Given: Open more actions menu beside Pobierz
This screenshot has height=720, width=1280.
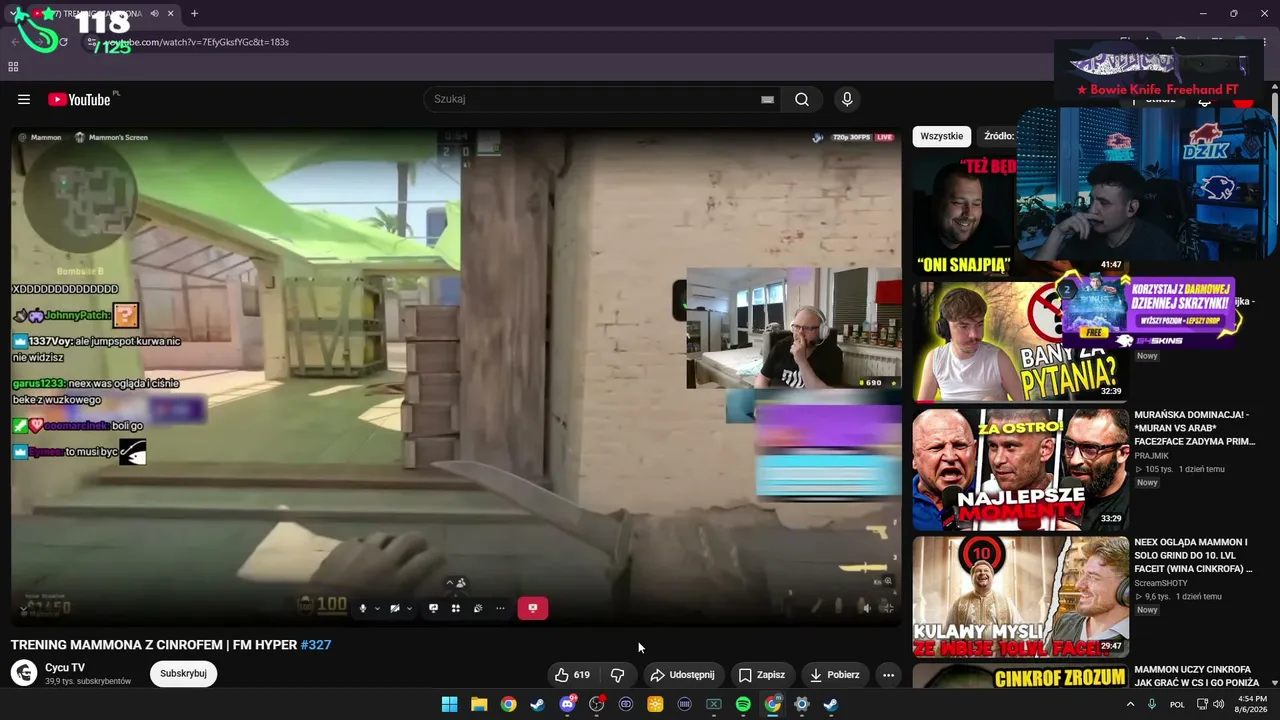Looking at the screenshot, I should 888,675.
